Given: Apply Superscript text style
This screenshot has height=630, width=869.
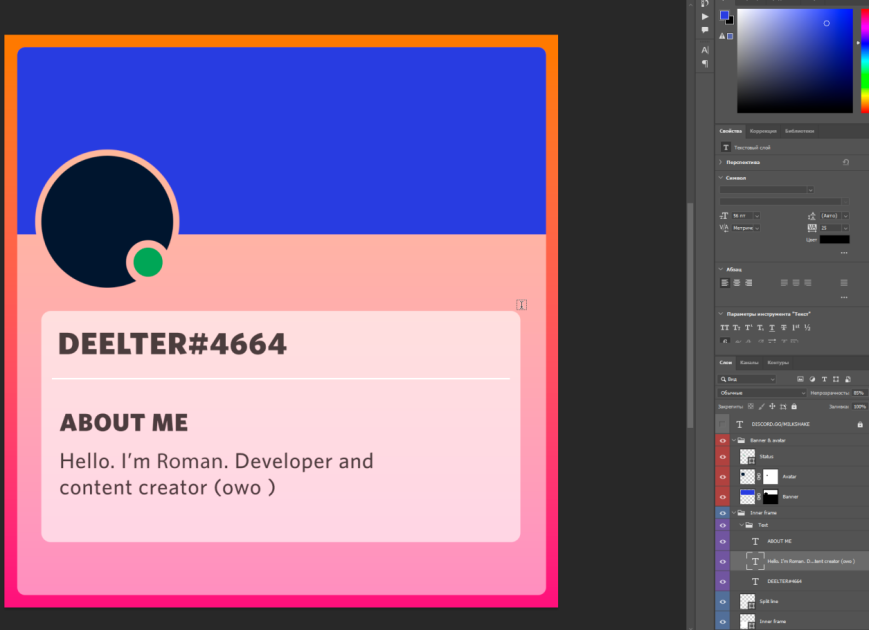Looking at the screenshot, I should coord(749,327).
